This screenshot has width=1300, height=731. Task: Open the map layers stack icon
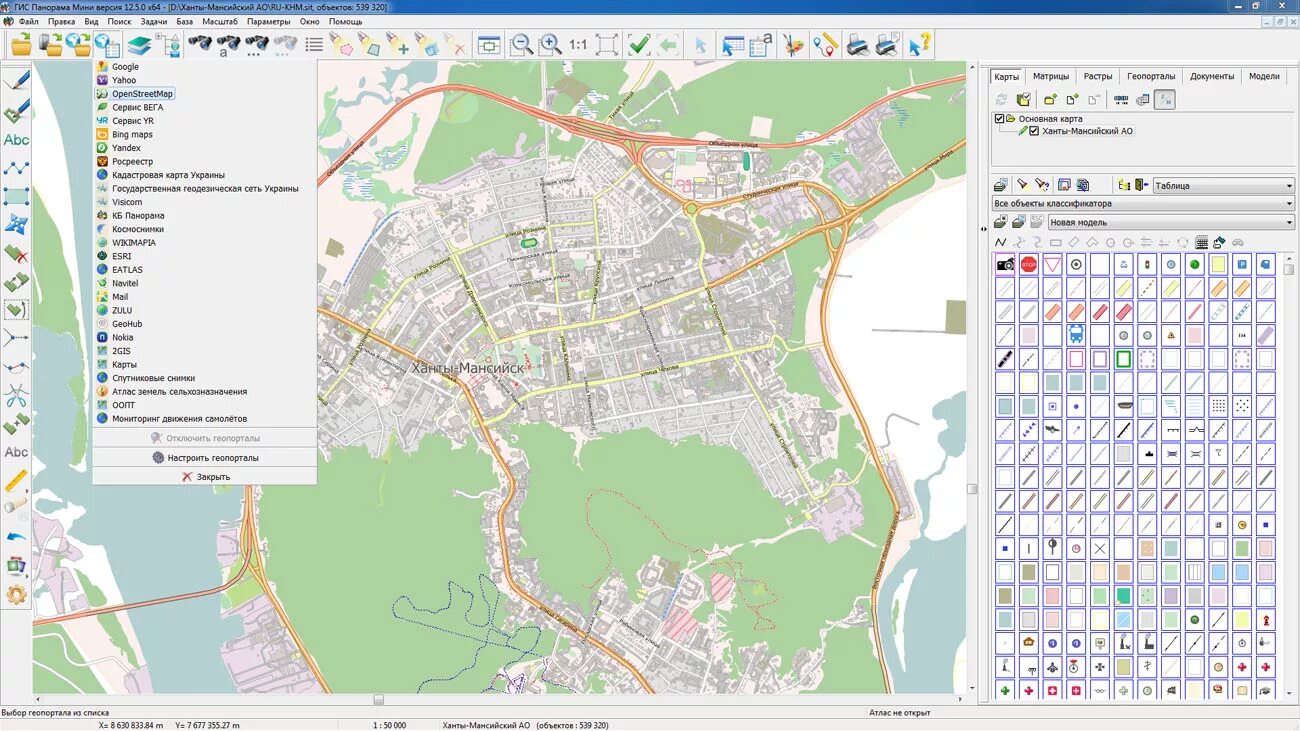pos(139,44)
